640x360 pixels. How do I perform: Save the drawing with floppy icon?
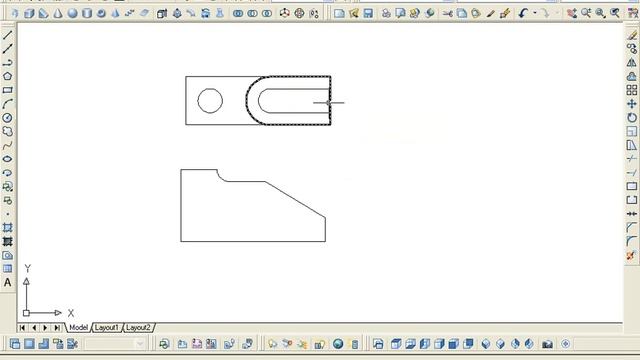pyautogui.click(x=368, y=13)
